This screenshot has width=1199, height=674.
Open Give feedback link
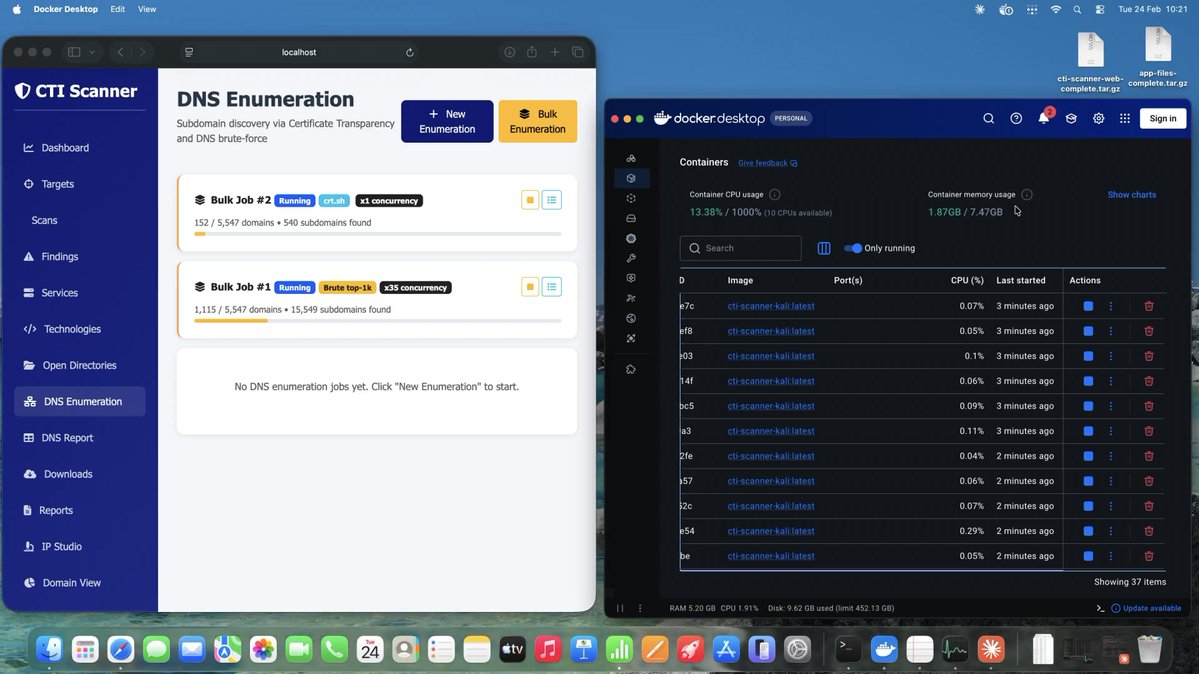[768, 163]
